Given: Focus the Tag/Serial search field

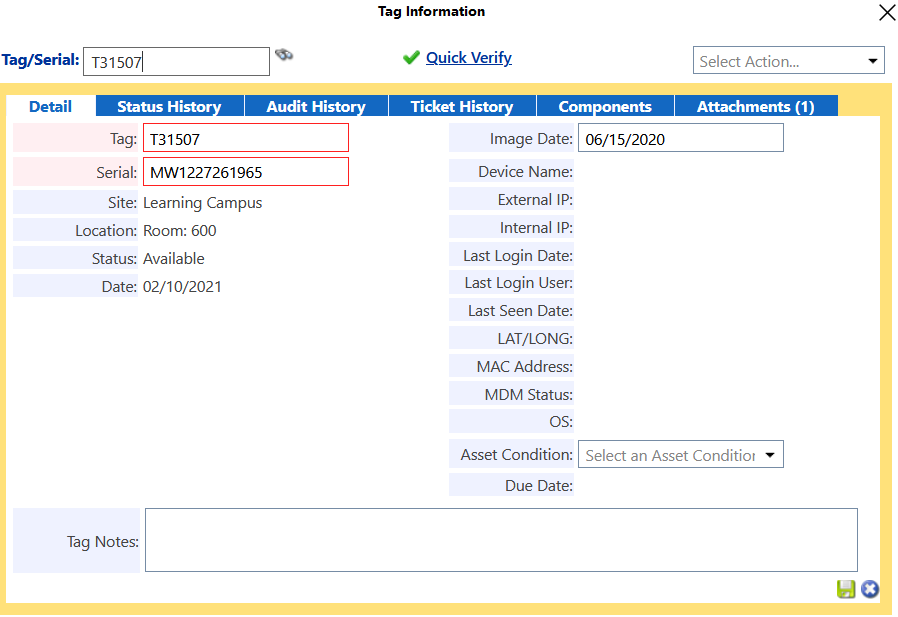Looking at the screenshot, I should point(176,62).
